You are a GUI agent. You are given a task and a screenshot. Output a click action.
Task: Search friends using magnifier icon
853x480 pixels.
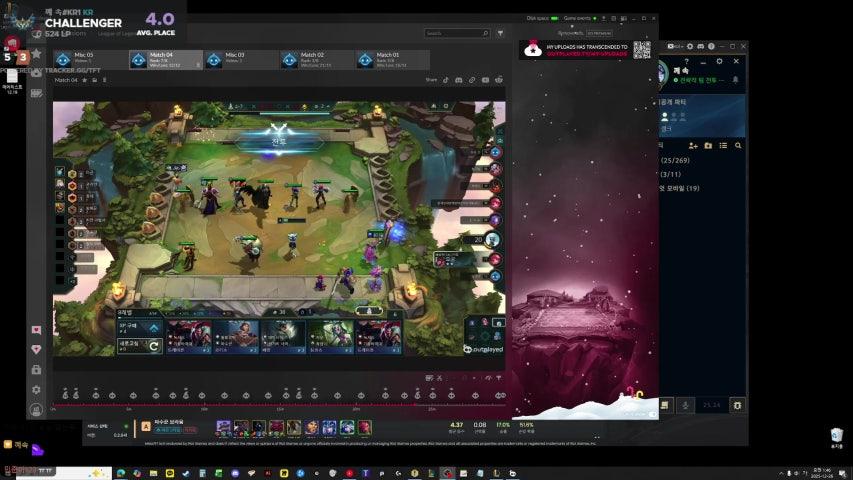click(x=738, y=146)
